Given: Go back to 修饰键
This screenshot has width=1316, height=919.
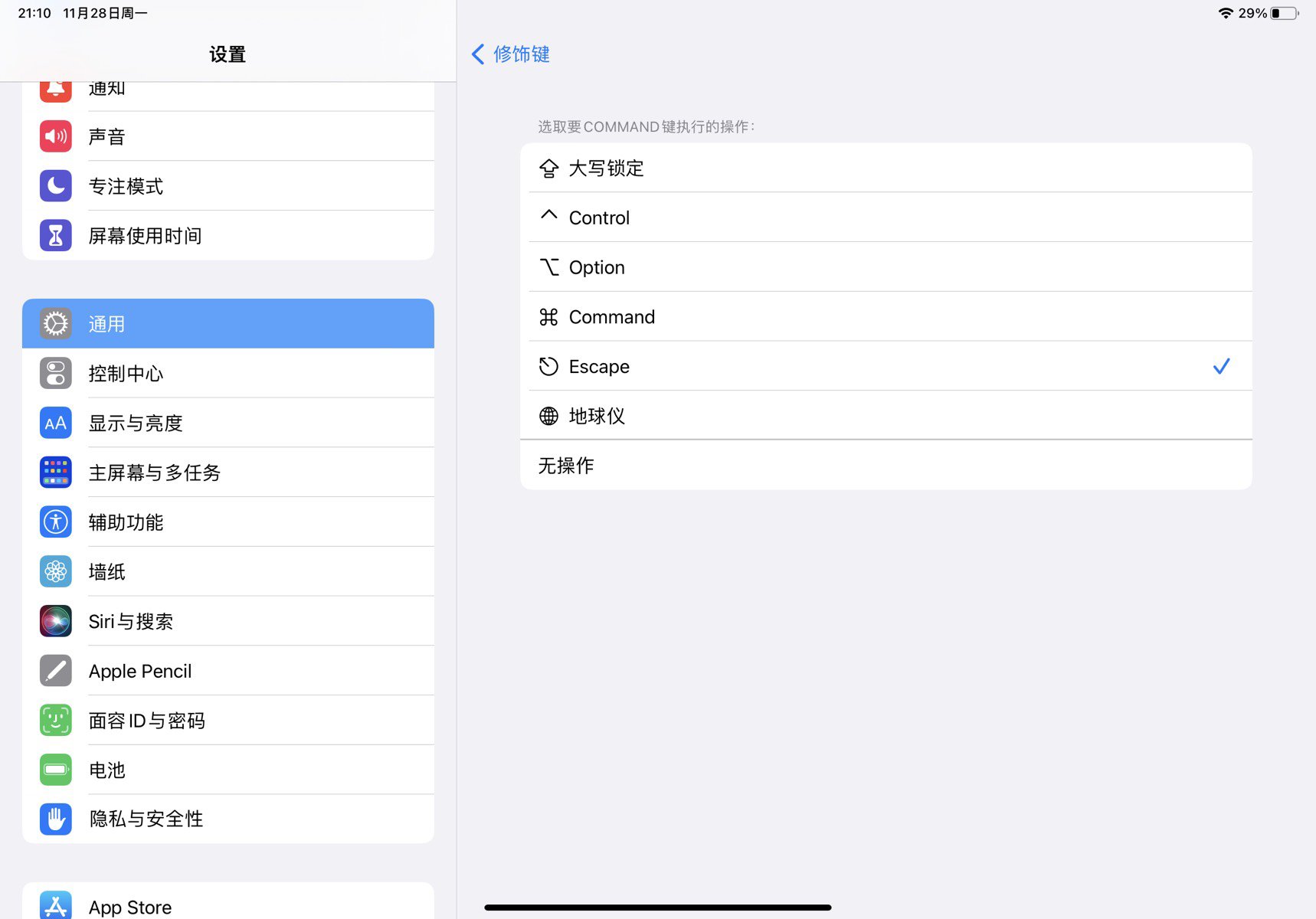Looking at the screenshot, I should pyautogui.click(x=511, y=54).
